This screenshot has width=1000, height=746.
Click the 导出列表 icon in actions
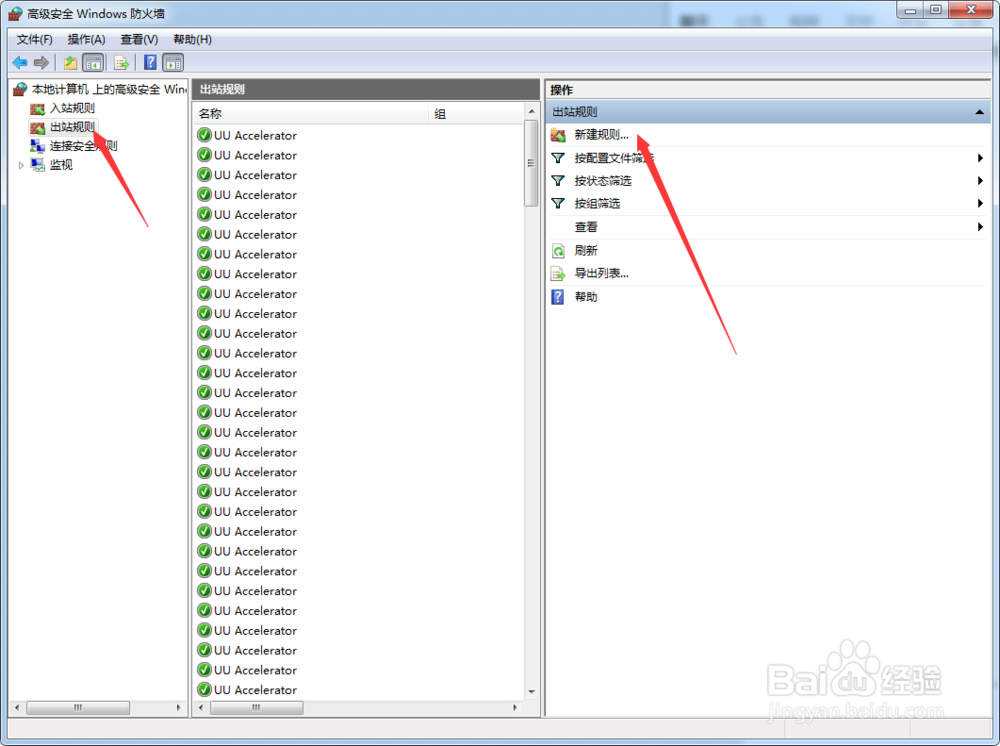558,274
